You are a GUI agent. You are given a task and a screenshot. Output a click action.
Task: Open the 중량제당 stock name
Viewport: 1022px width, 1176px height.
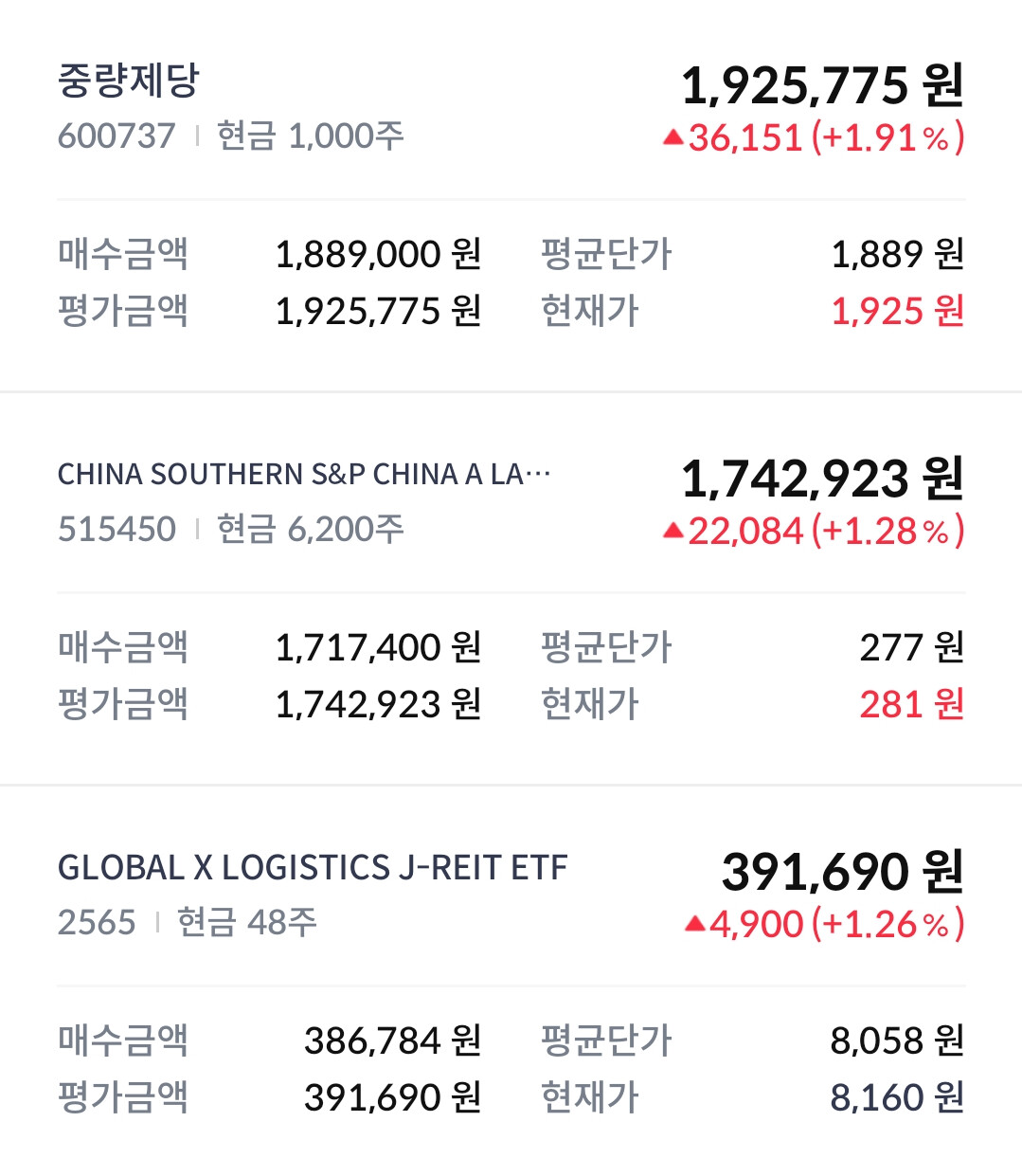[x=129, y=81]
